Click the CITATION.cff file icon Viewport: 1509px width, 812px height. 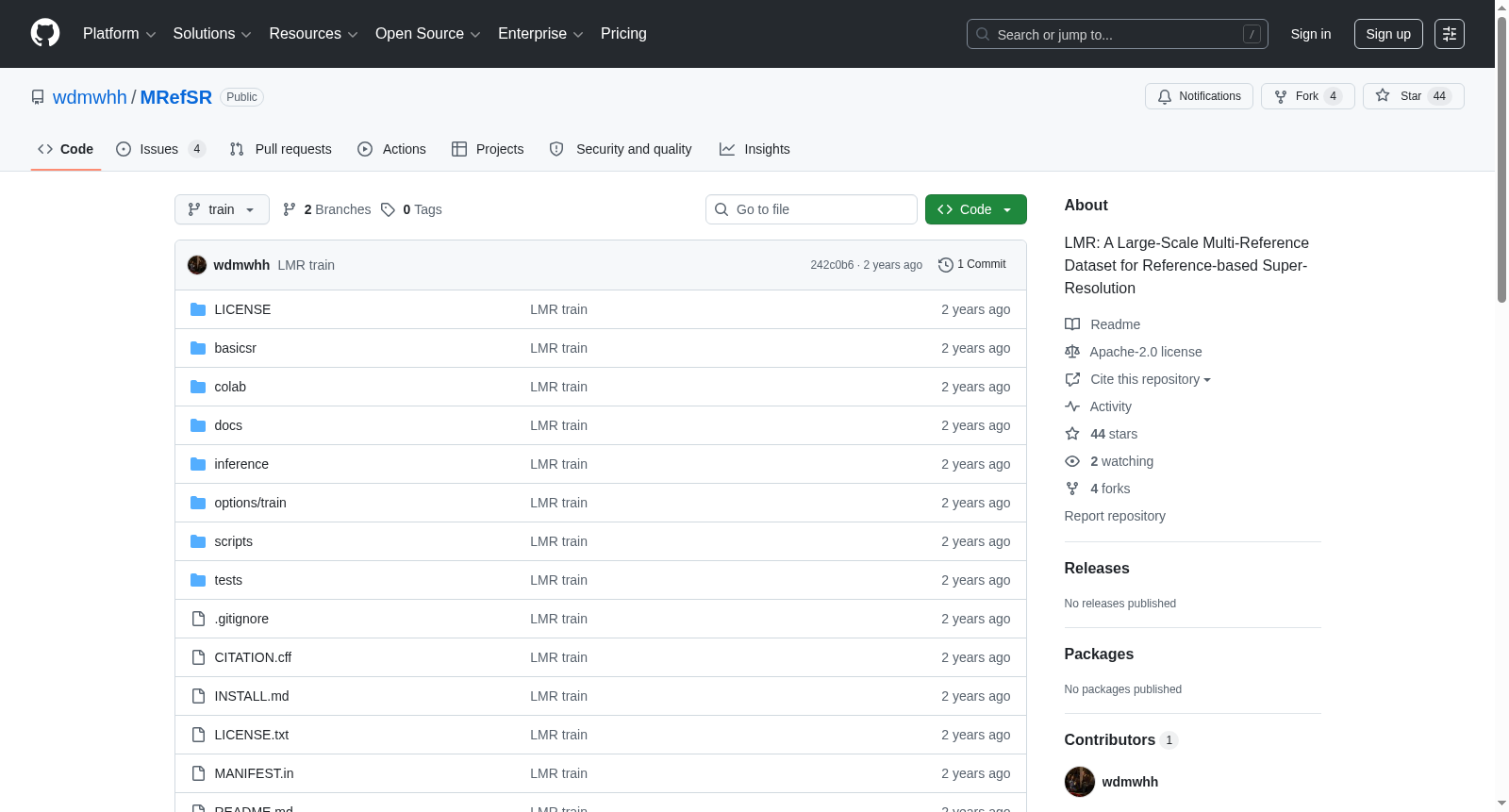click(198, 657)
